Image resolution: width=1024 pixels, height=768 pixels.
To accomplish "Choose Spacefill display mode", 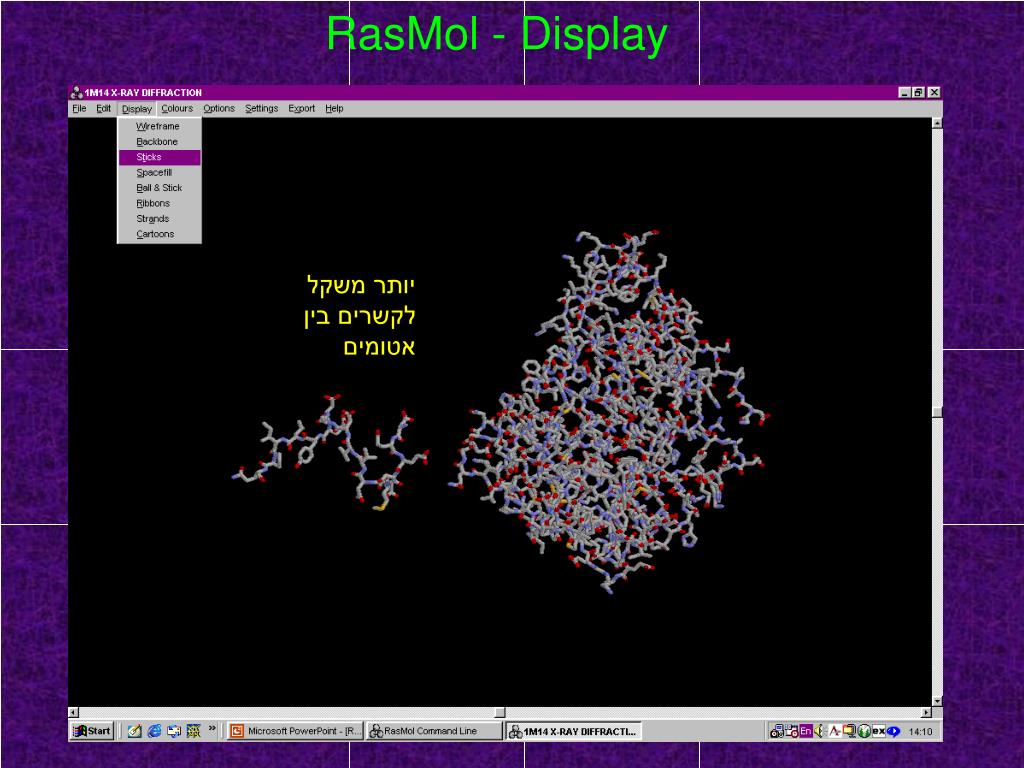I will [x=158, y=172].
